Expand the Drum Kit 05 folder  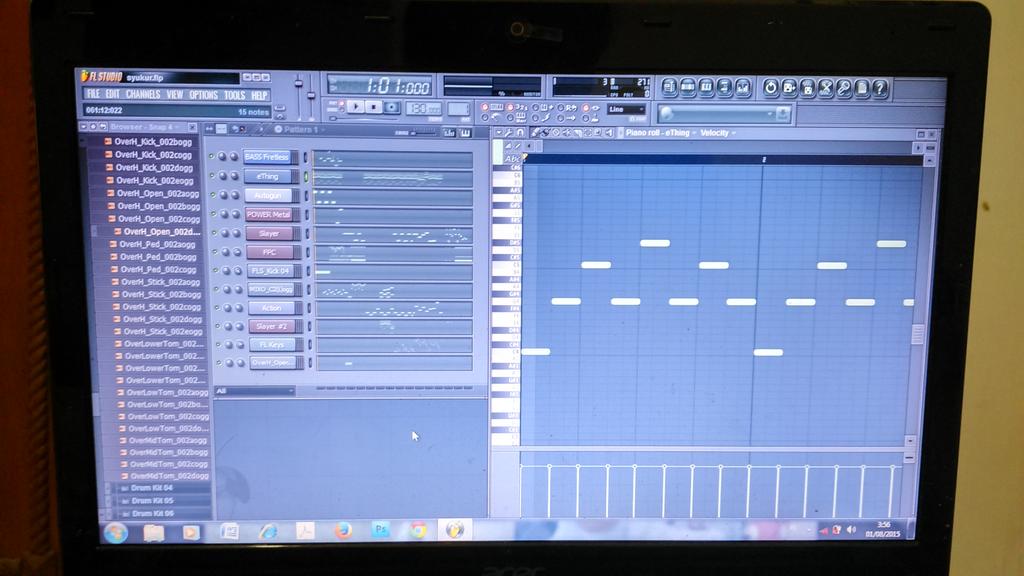point(152,501)
